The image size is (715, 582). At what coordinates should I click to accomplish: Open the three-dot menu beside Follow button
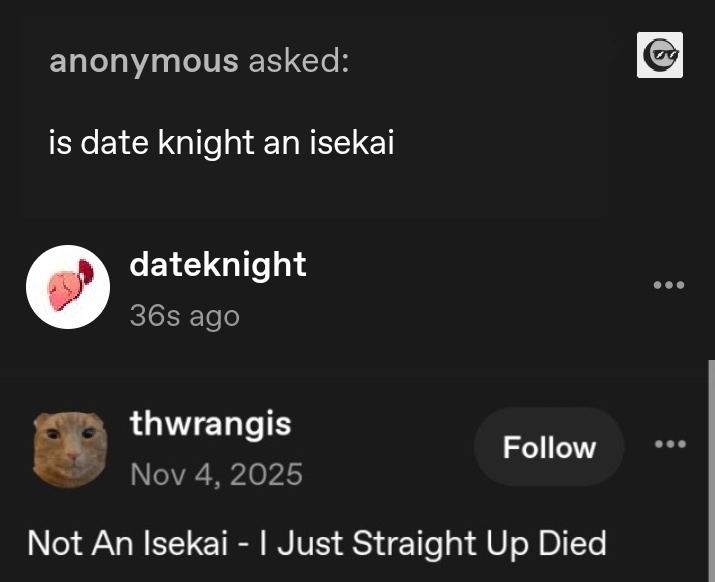668,444
